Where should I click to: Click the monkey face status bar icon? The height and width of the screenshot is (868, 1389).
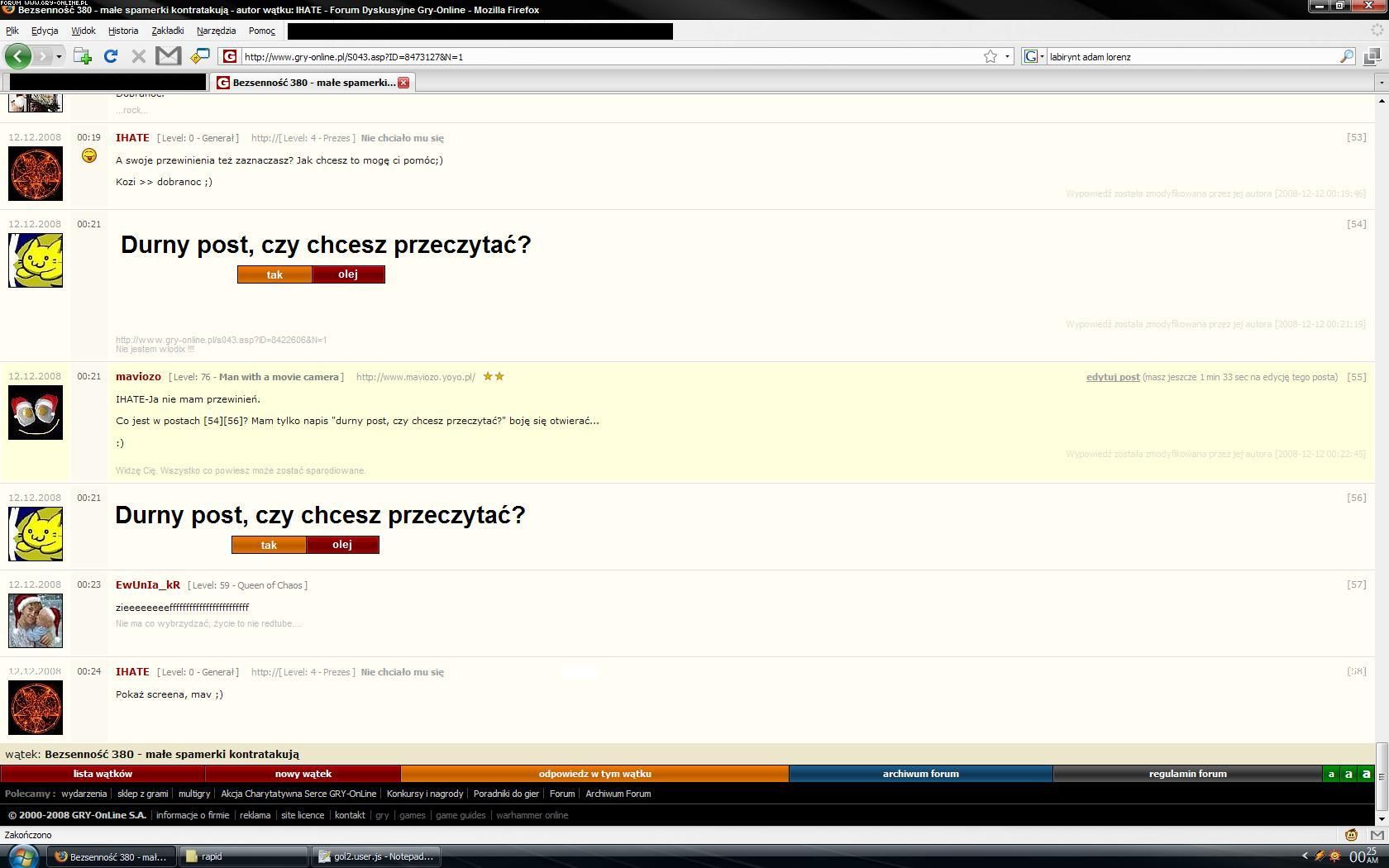(x=1351, y=835)
